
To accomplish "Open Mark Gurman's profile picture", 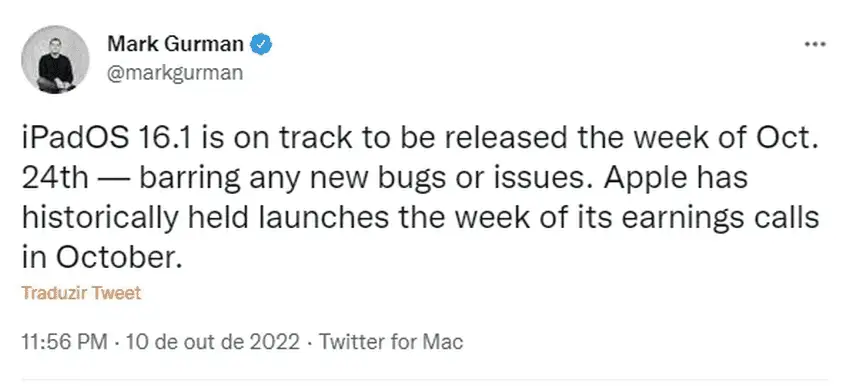I will click(55, 59).
